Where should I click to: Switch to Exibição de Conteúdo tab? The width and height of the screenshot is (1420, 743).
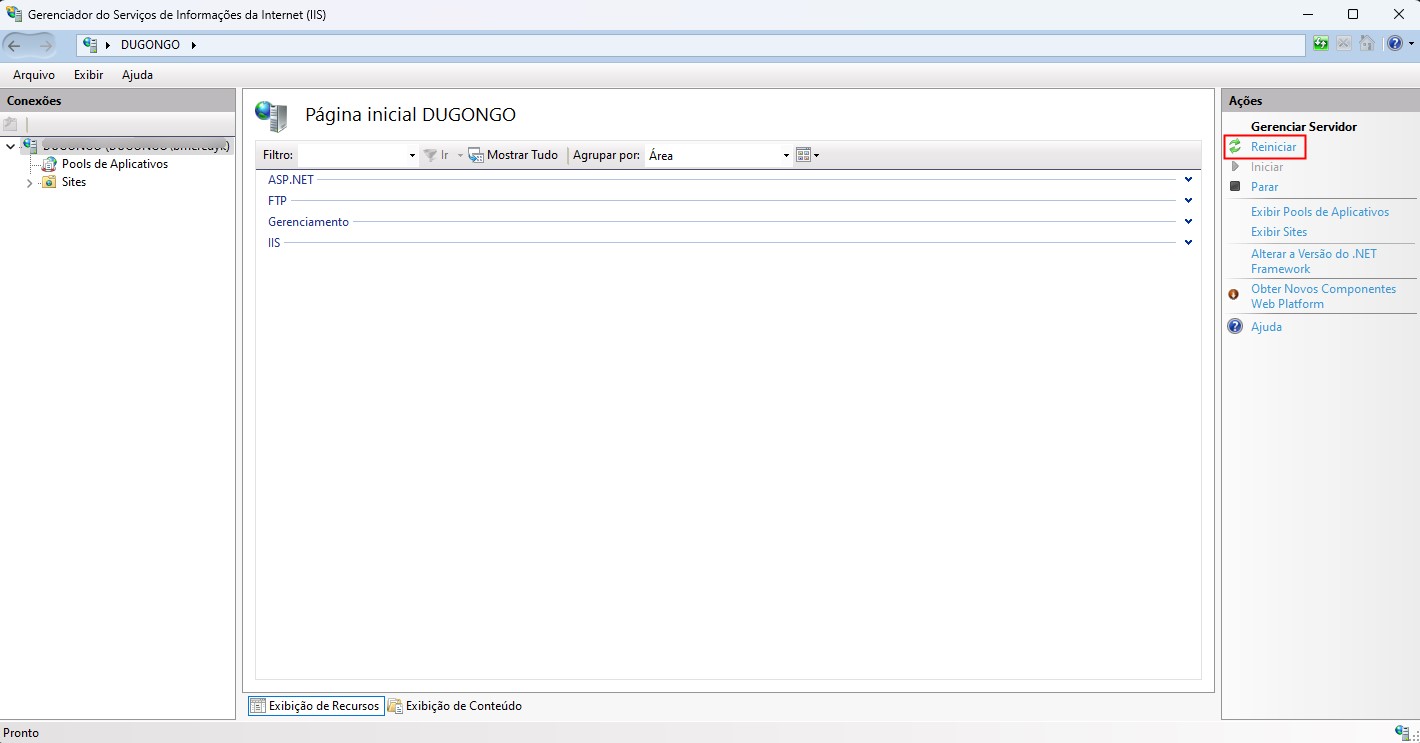[x=455, y=706]
